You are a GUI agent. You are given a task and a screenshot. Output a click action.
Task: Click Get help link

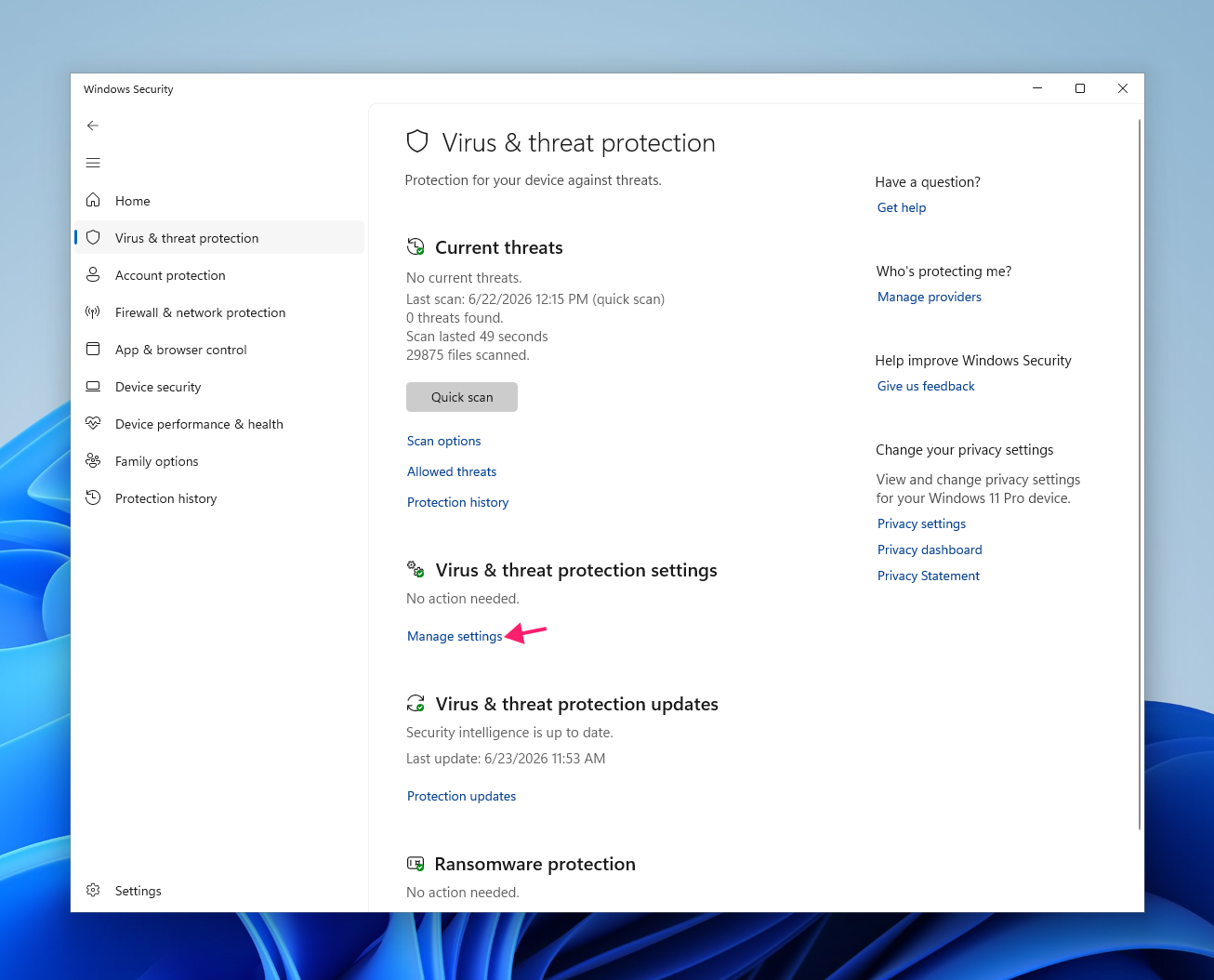coord(902,207)
